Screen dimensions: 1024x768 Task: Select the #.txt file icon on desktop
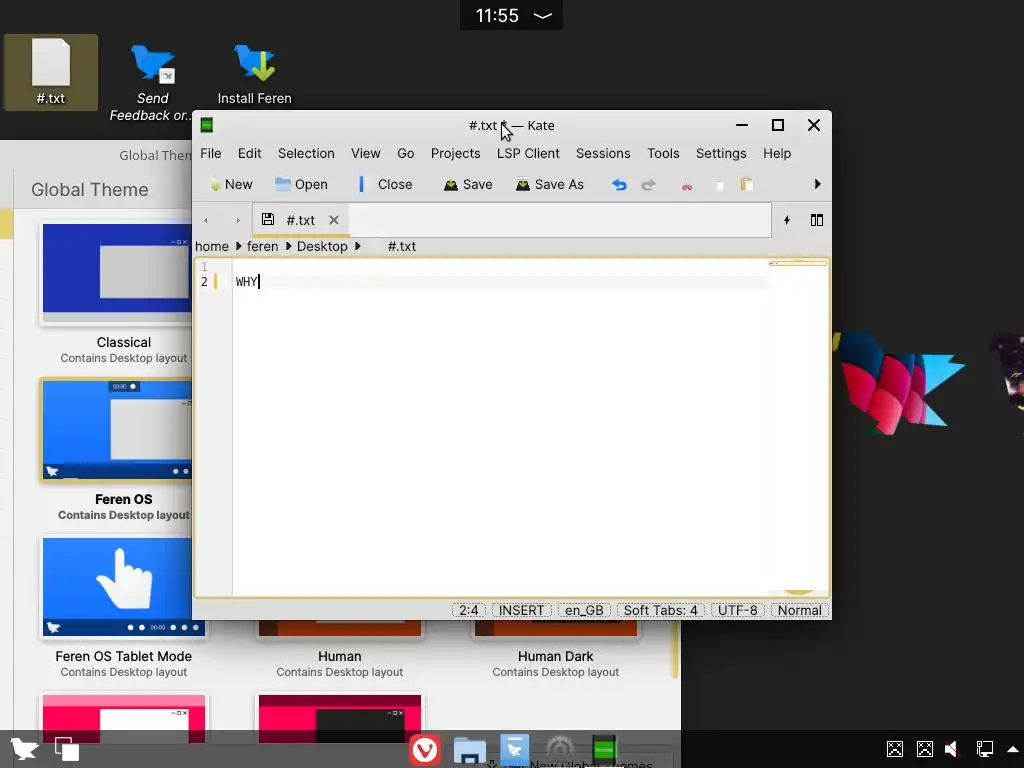[x=51, y=72]
